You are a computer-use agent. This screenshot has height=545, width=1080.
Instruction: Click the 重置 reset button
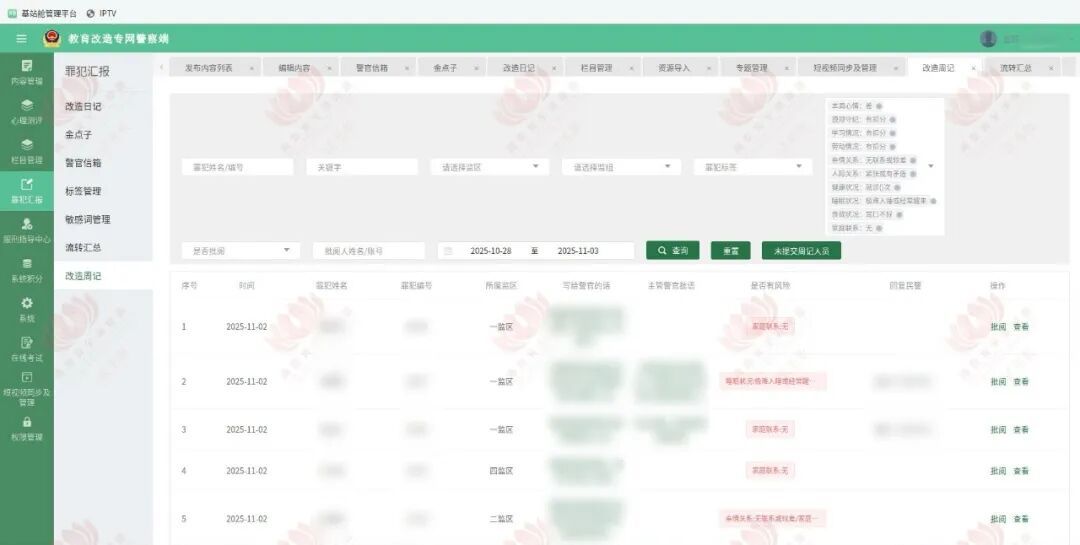(x=731, y=251)
